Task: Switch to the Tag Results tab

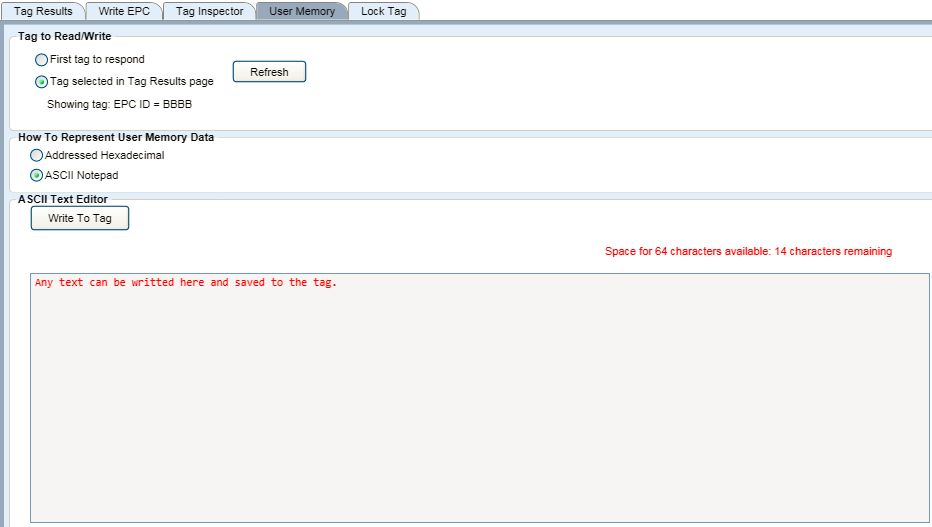Action: point(43,11)
